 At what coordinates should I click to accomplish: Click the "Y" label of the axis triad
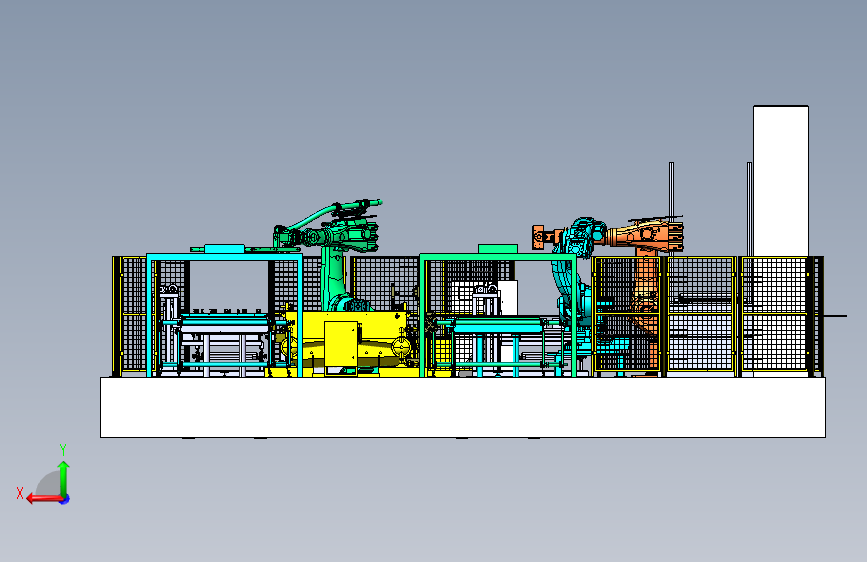(63, 449)
